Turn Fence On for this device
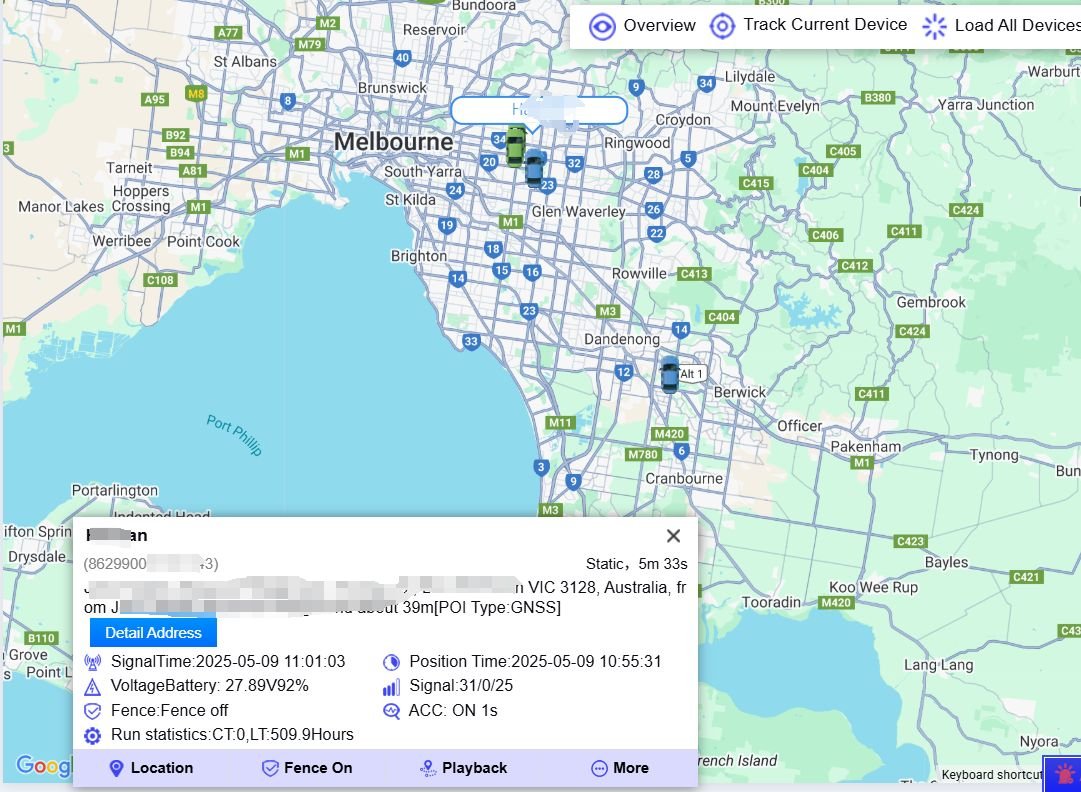This screenshot has height=792, width=1081. click(307, 768)
